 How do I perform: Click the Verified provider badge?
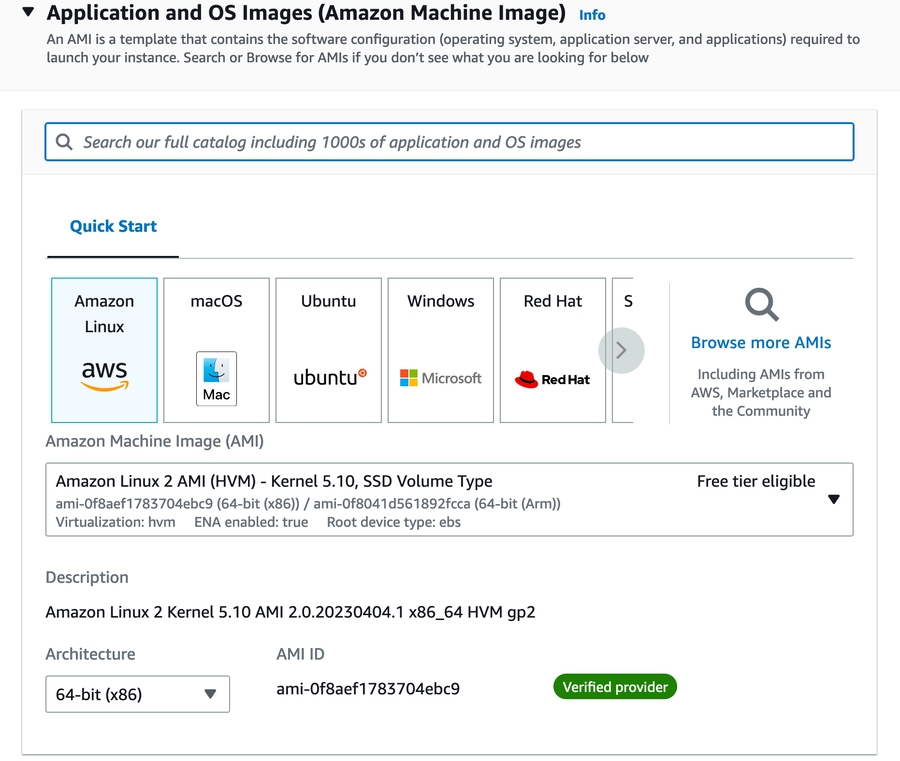pyautogui.click(x=615, y=687)
